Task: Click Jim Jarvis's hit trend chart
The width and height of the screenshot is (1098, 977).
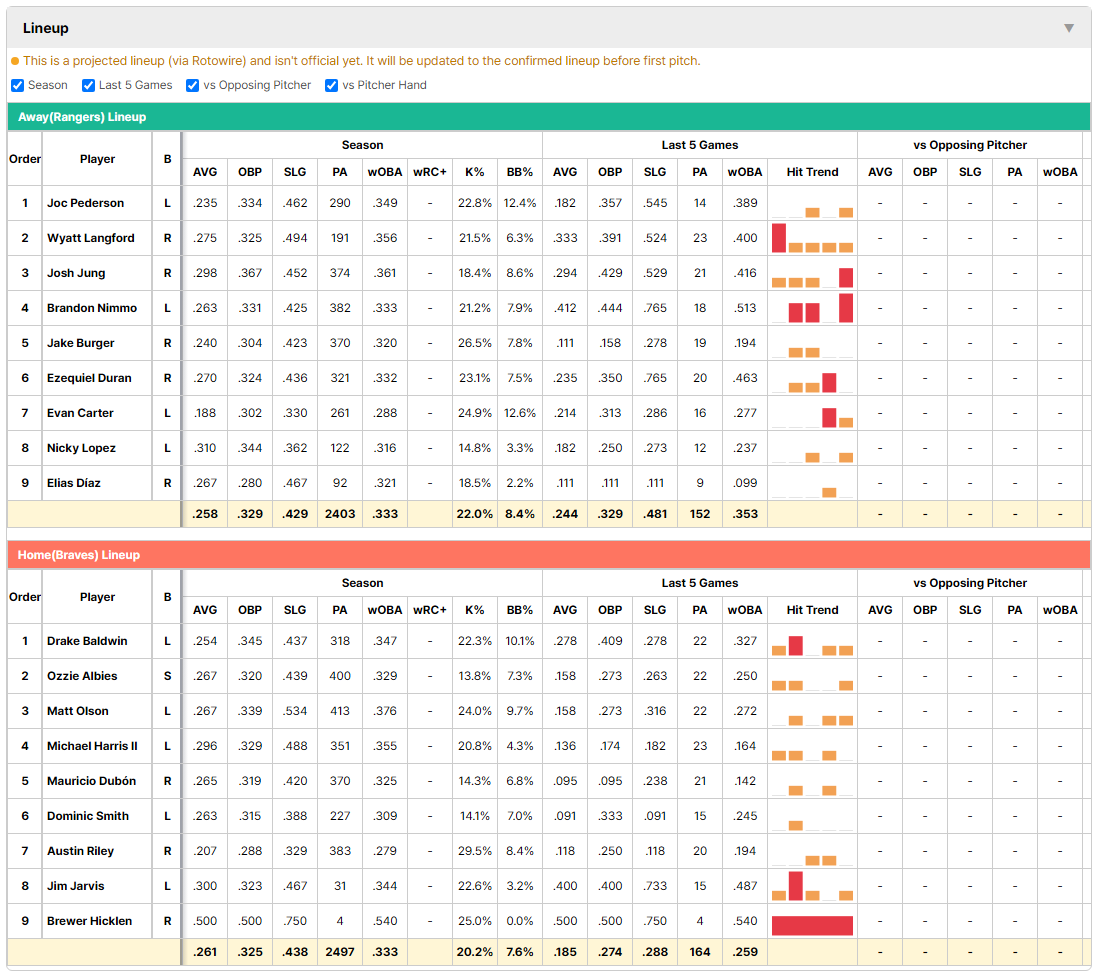Action: point(812,886)
